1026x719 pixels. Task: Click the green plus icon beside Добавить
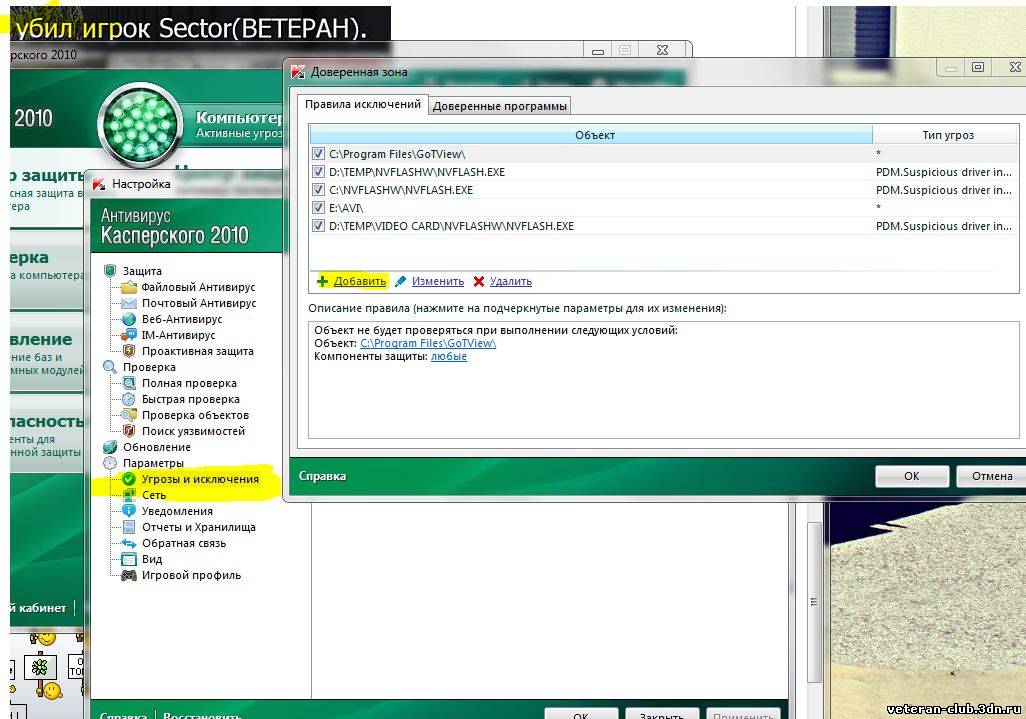[322, 281]
